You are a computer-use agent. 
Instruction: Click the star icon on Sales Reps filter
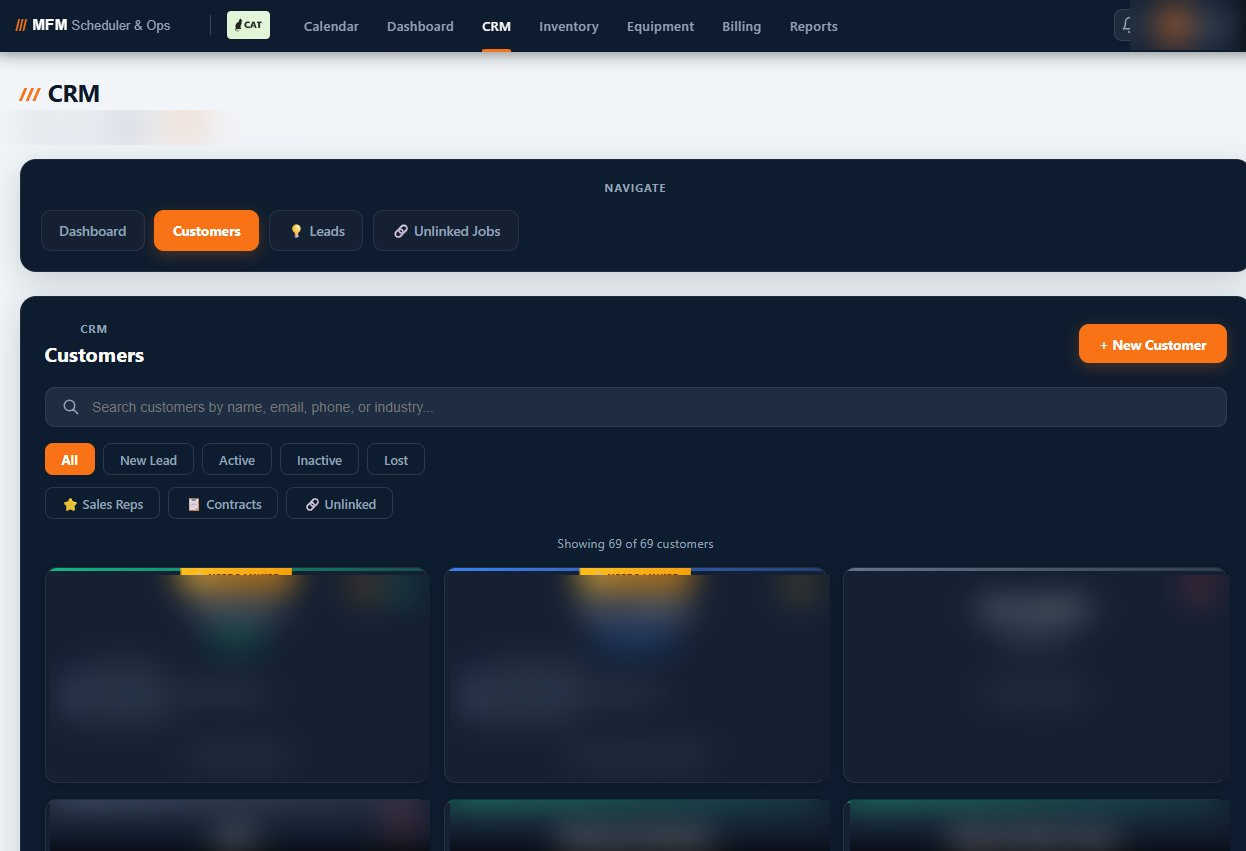[x=68, y=503]
